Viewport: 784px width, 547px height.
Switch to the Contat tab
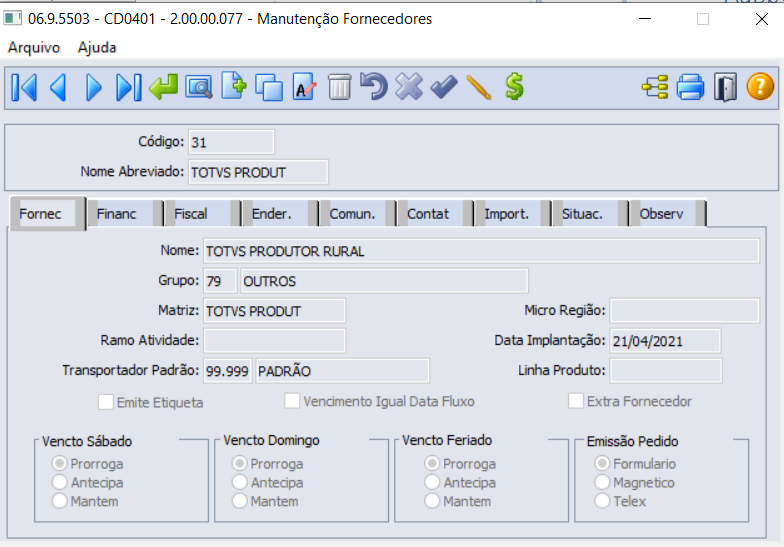[435, 214]
